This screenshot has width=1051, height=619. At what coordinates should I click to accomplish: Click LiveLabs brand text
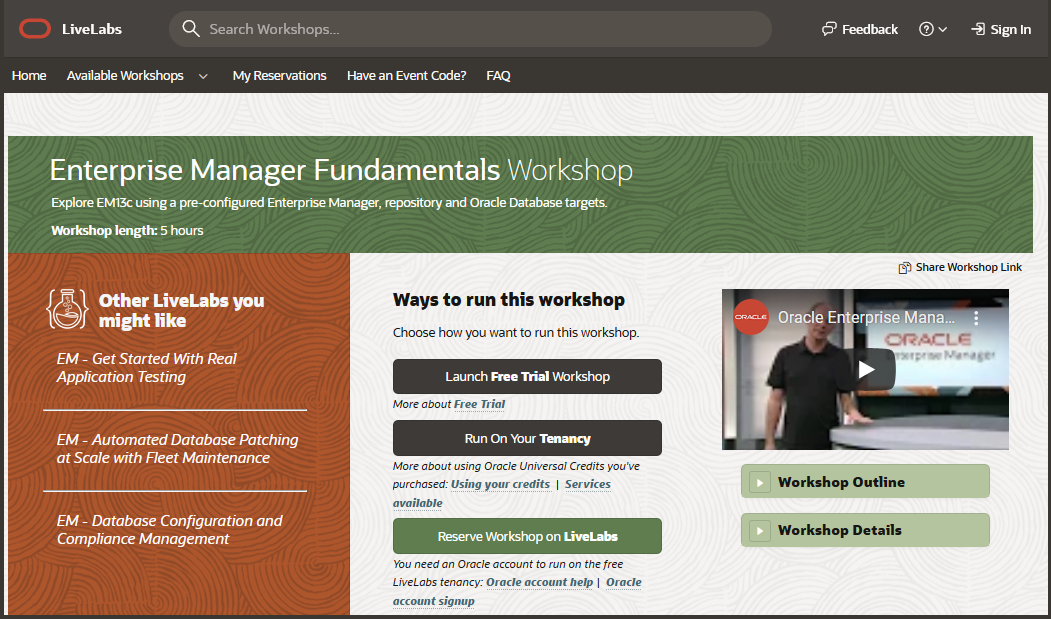pyautogui.click(x=92, y=29)
